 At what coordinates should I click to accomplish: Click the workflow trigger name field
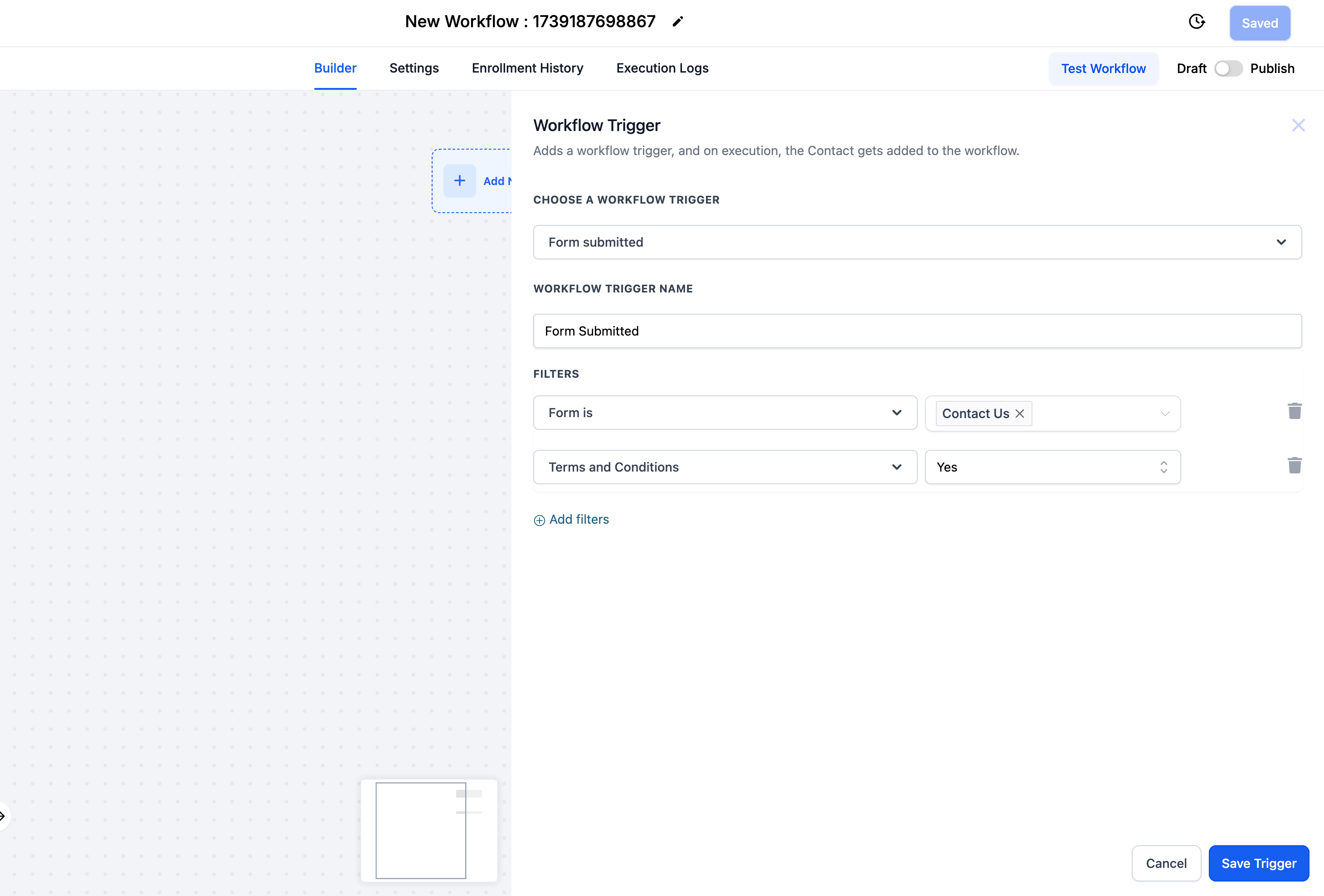(917, 331)
